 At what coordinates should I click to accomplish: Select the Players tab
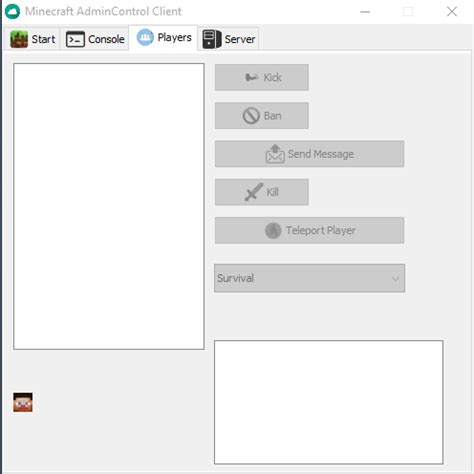coord(163,38)
